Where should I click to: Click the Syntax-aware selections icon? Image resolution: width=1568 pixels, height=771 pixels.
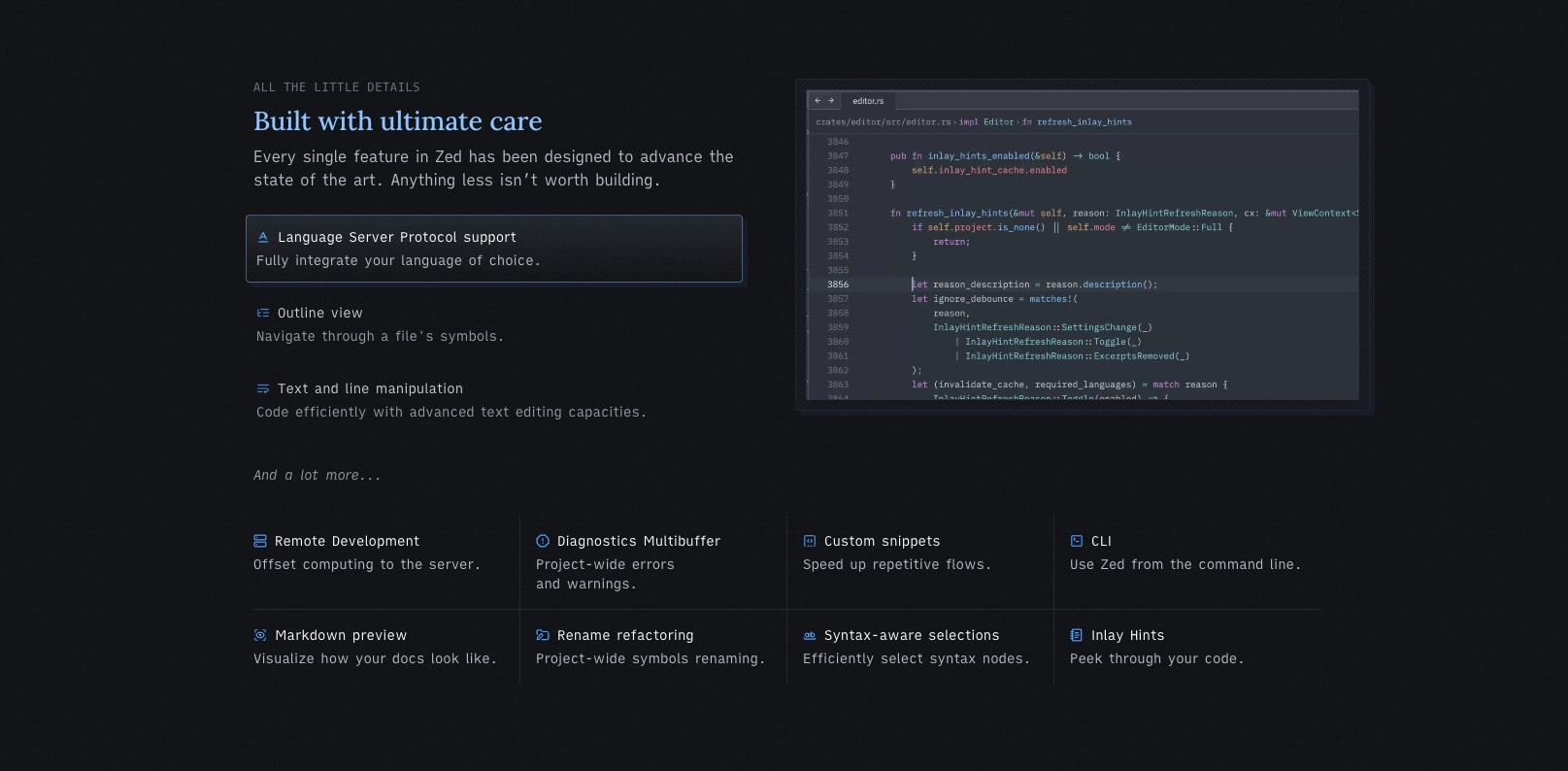[x=810, y=635]
